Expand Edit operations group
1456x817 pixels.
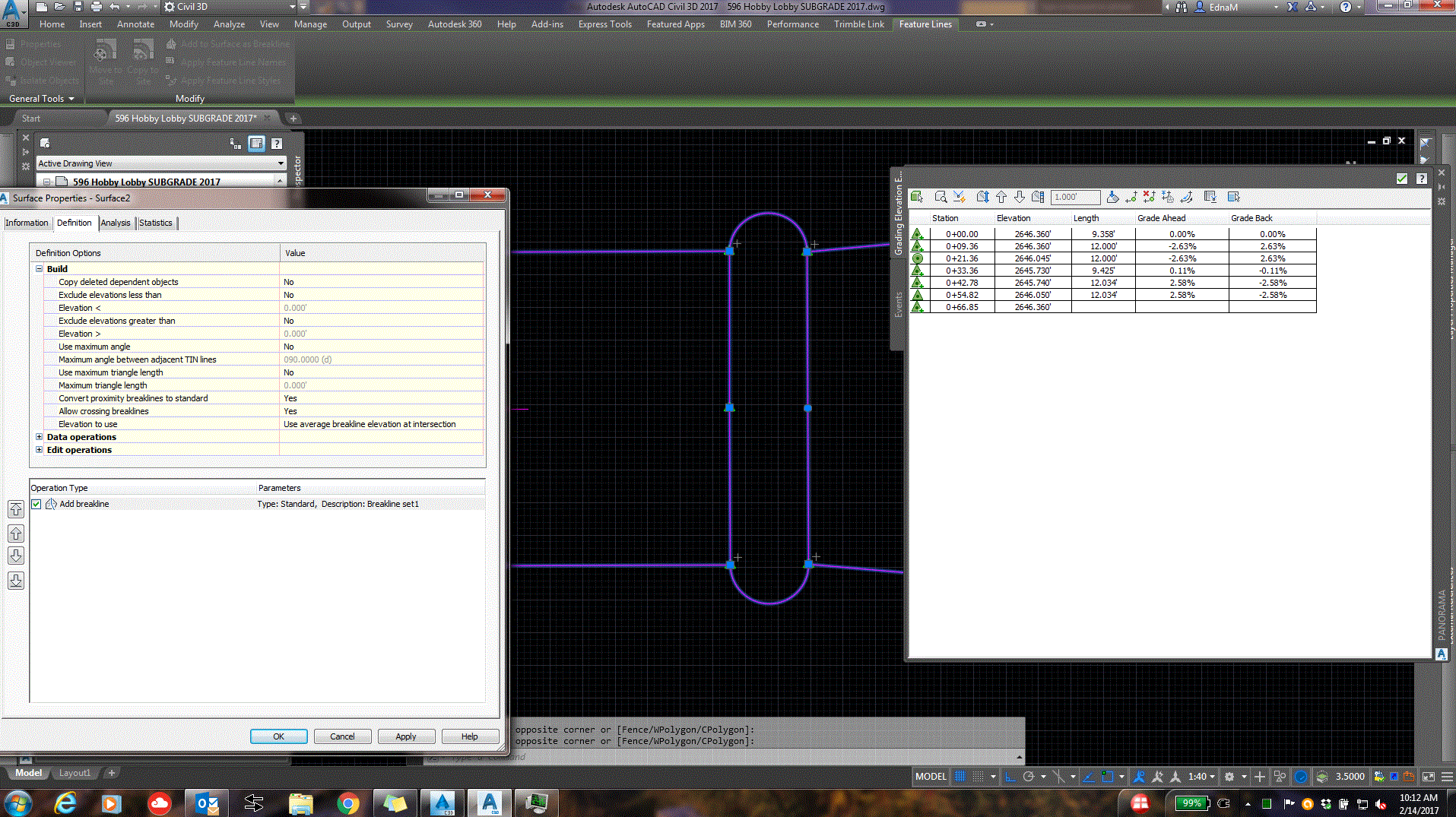(39, 450)
